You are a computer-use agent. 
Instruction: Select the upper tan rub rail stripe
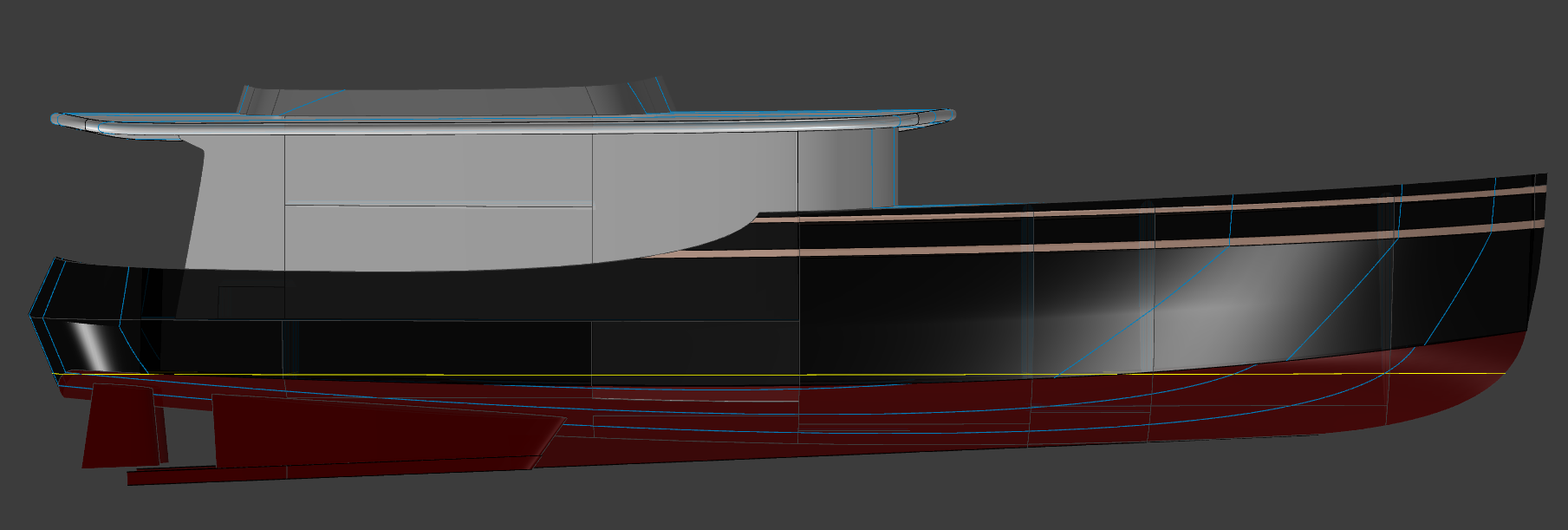tap(1150, 206)
